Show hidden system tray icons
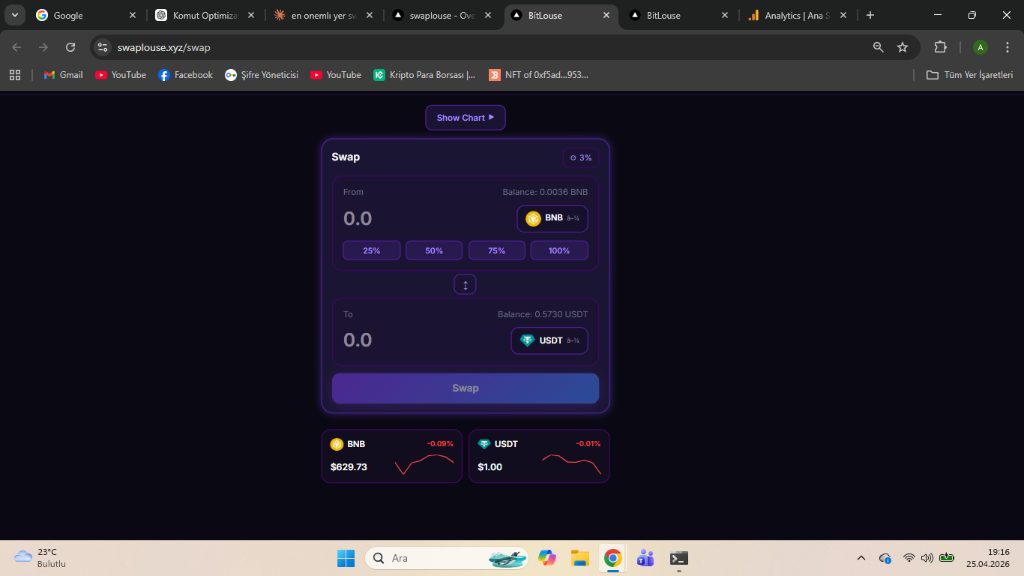1024x576 pixels. pos(861,558)
